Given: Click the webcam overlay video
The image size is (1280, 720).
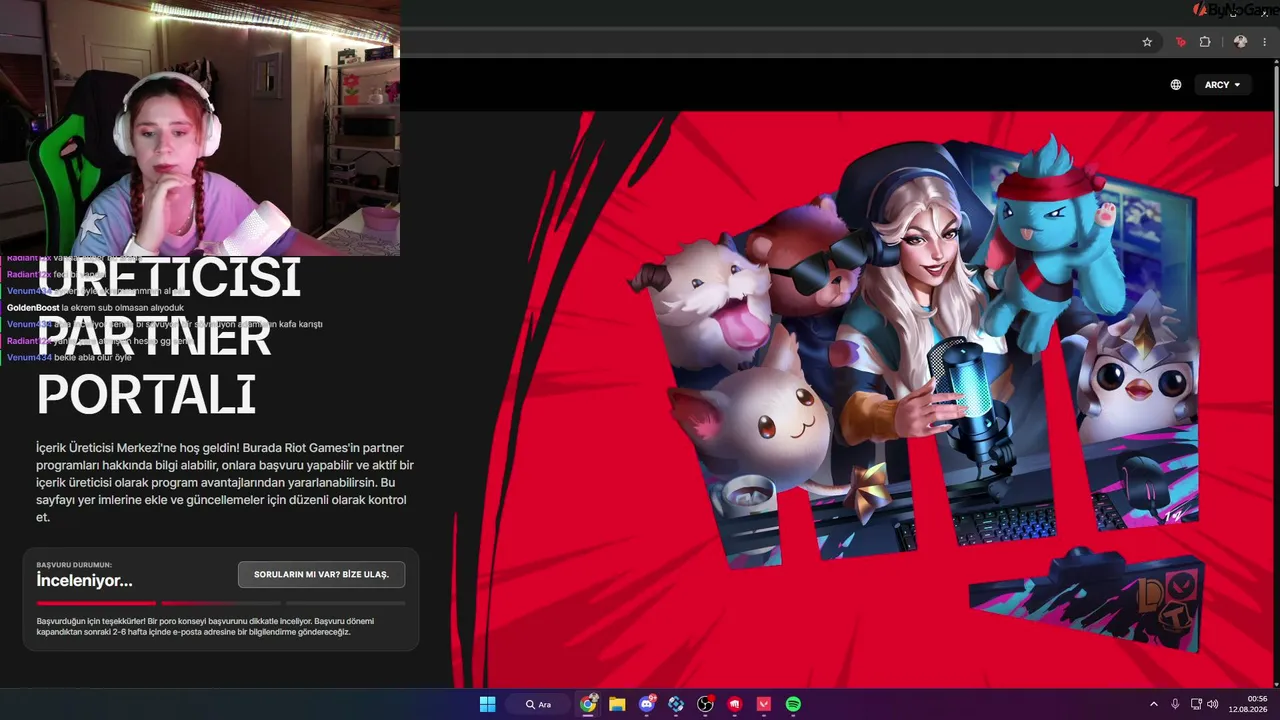Looking at the screenshot, I should click(200, 128).
